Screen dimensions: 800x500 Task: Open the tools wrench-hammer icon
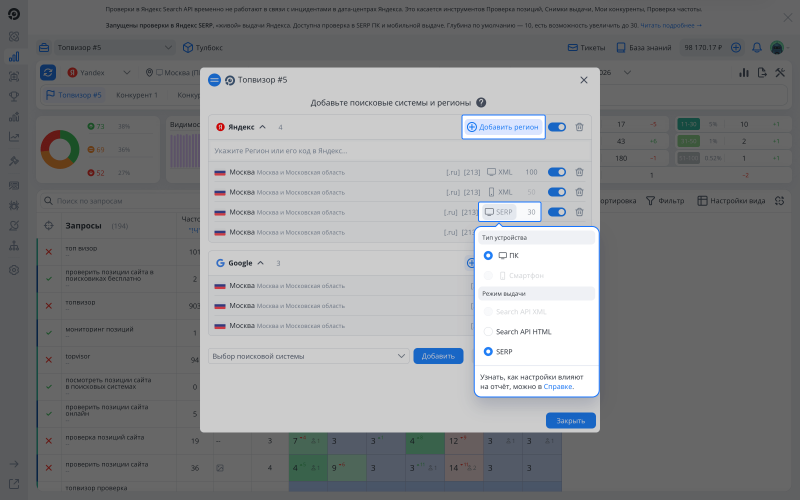coord(780,72)
